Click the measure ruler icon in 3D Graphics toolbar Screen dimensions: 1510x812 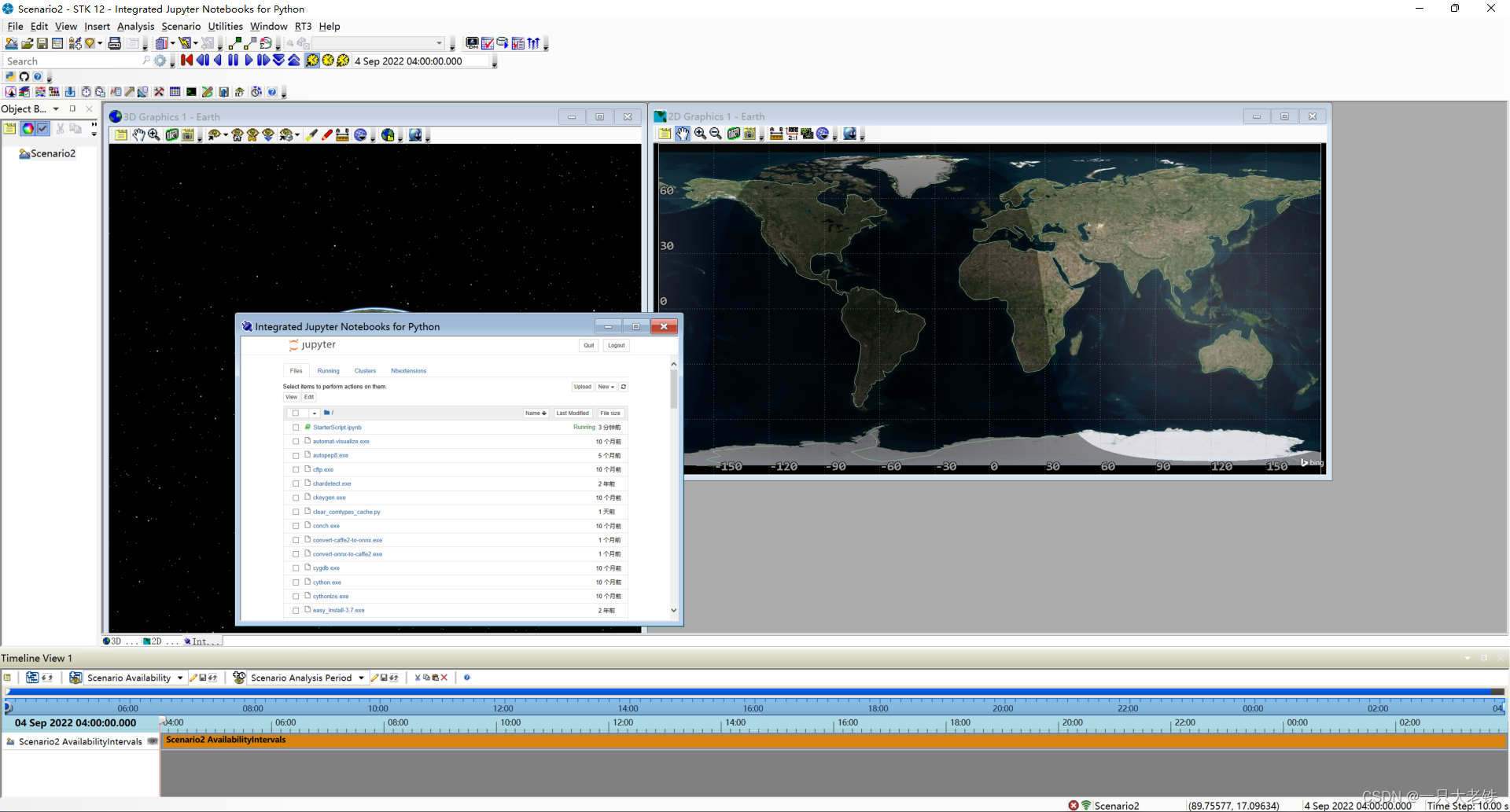point(342,135)
